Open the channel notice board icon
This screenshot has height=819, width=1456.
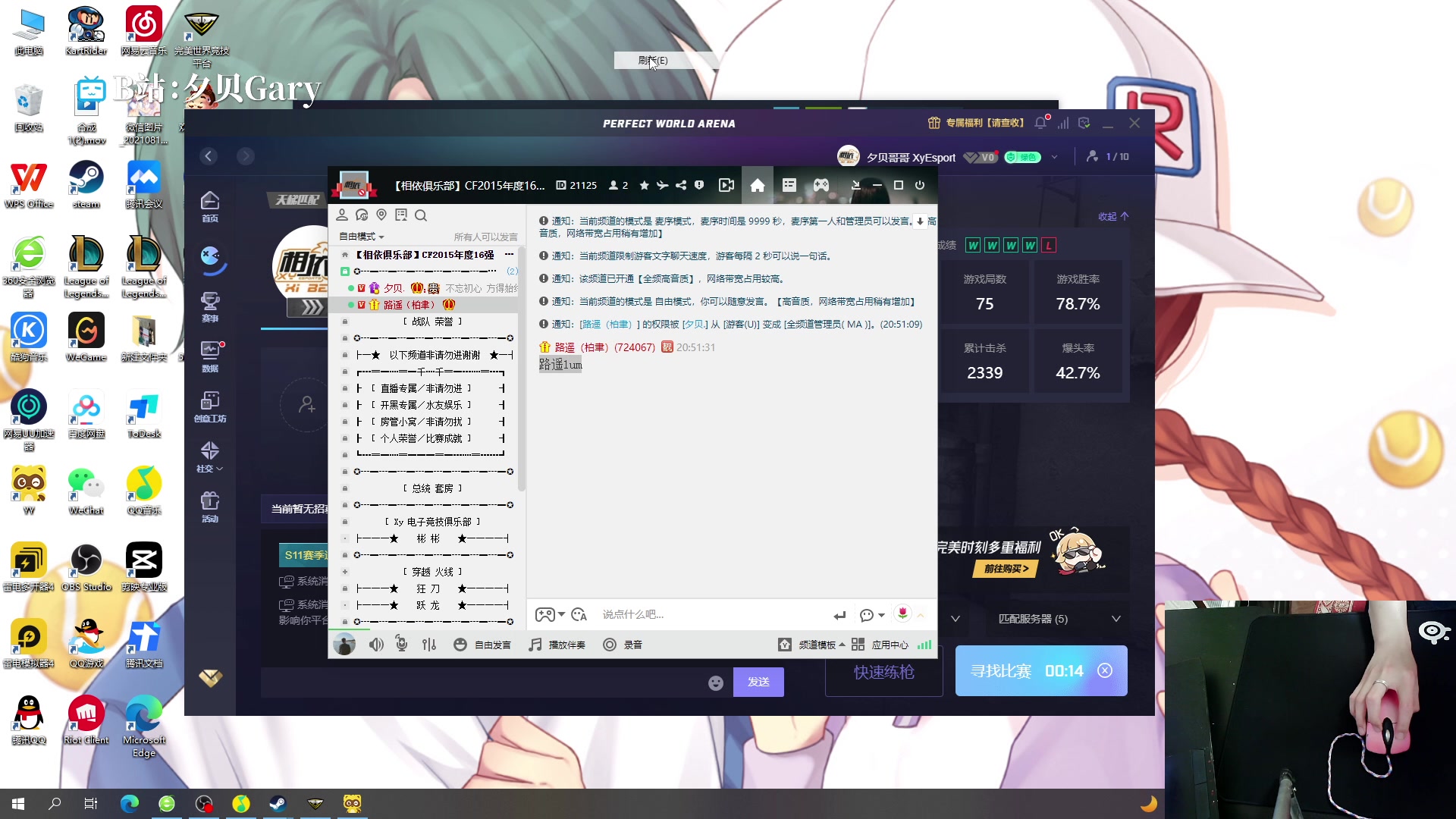coord(401,215)
